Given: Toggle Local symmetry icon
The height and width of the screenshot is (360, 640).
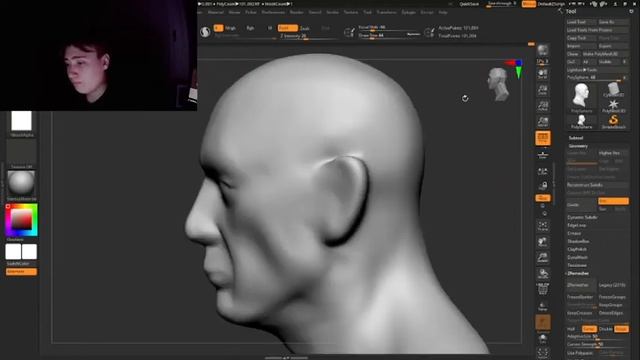Looking at the screenshot, I should coord(543,171).
